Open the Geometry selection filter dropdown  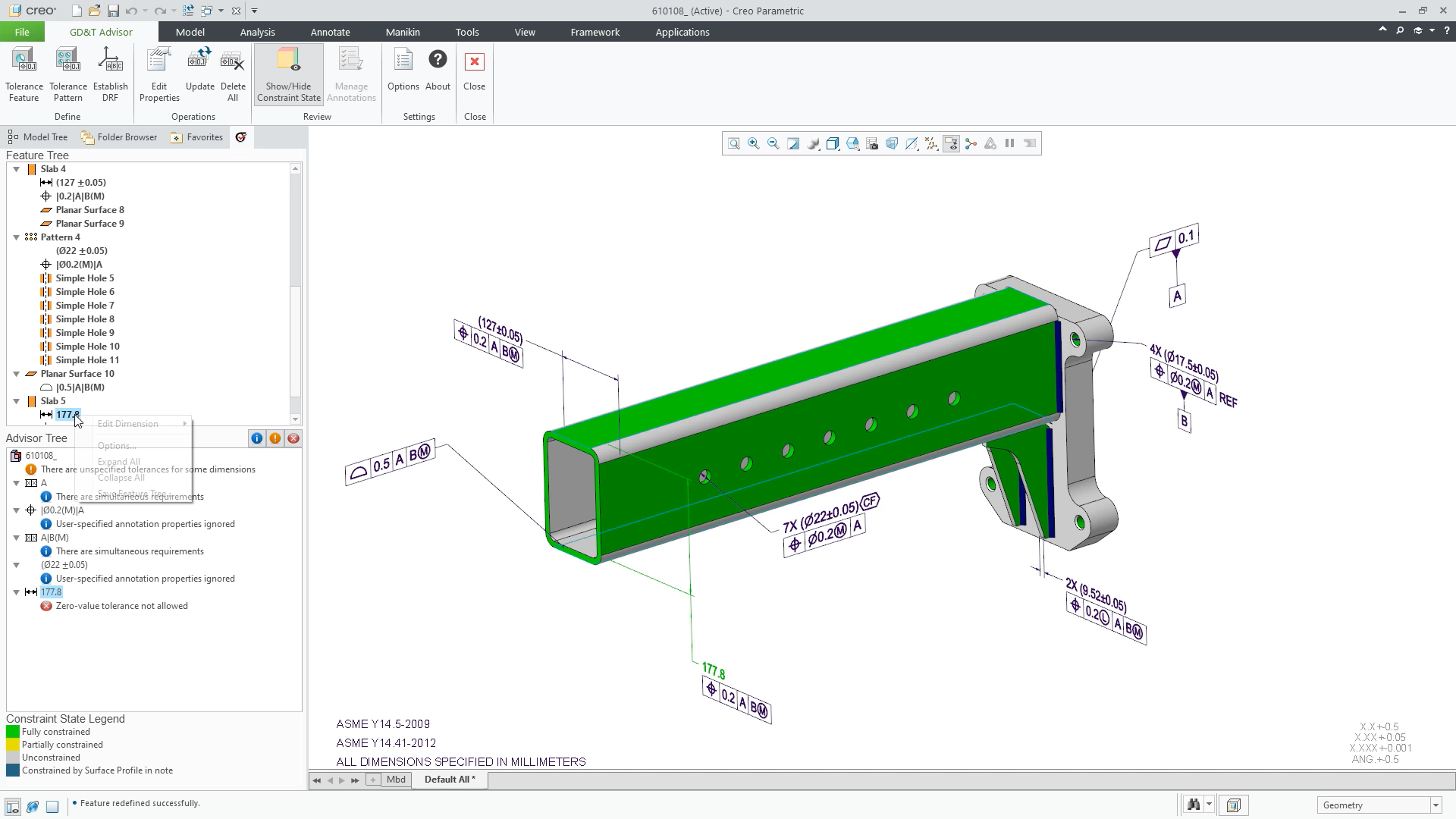pyautogui.click(x=1436, y=805)
